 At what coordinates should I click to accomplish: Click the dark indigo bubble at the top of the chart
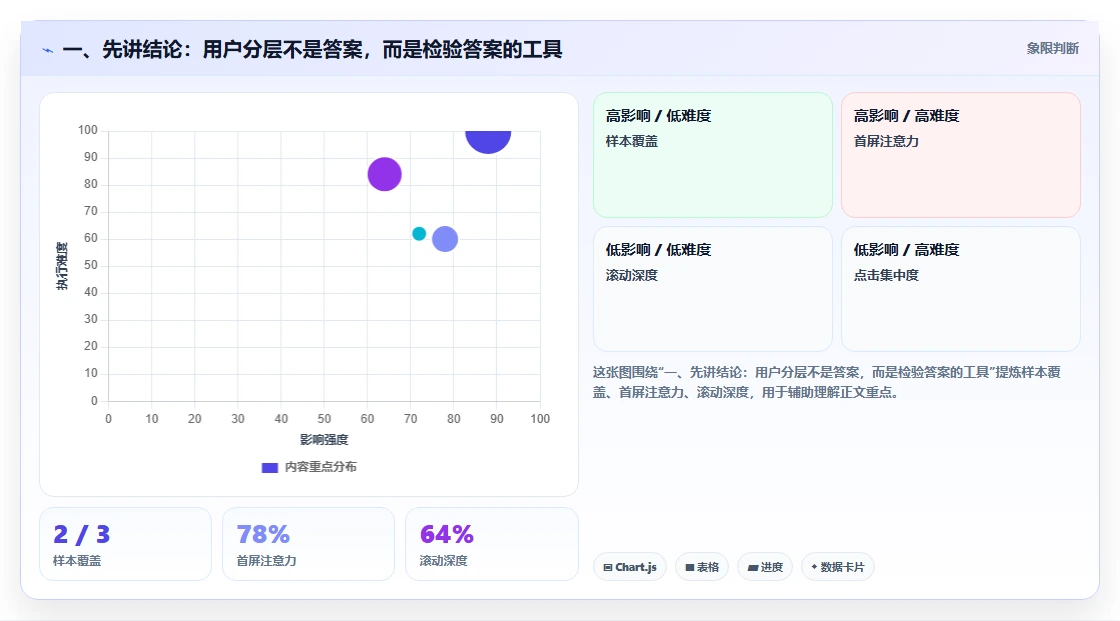tap(489, 141)
